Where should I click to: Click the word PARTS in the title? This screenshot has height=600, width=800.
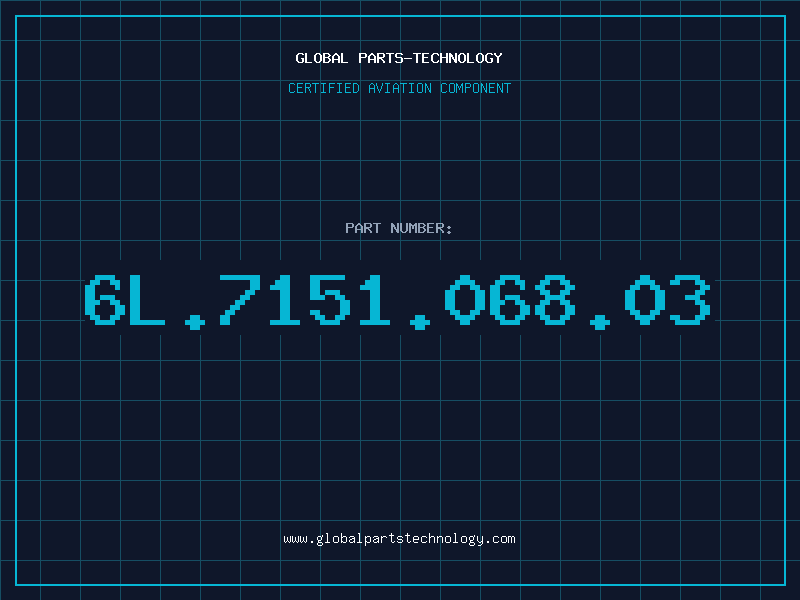(x=381, y=58)
